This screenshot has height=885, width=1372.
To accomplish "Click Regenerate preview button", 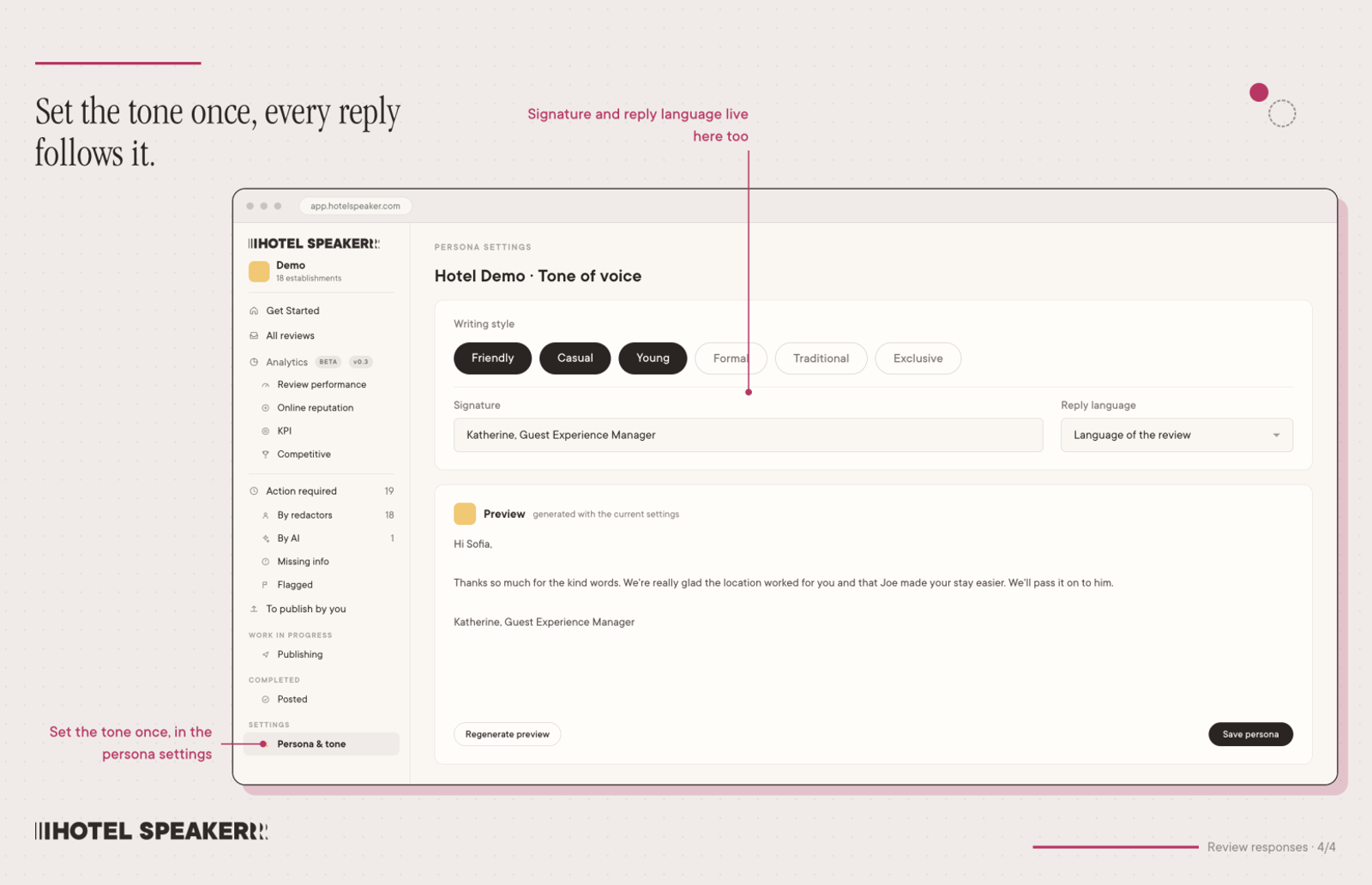I will coord(507,734).
